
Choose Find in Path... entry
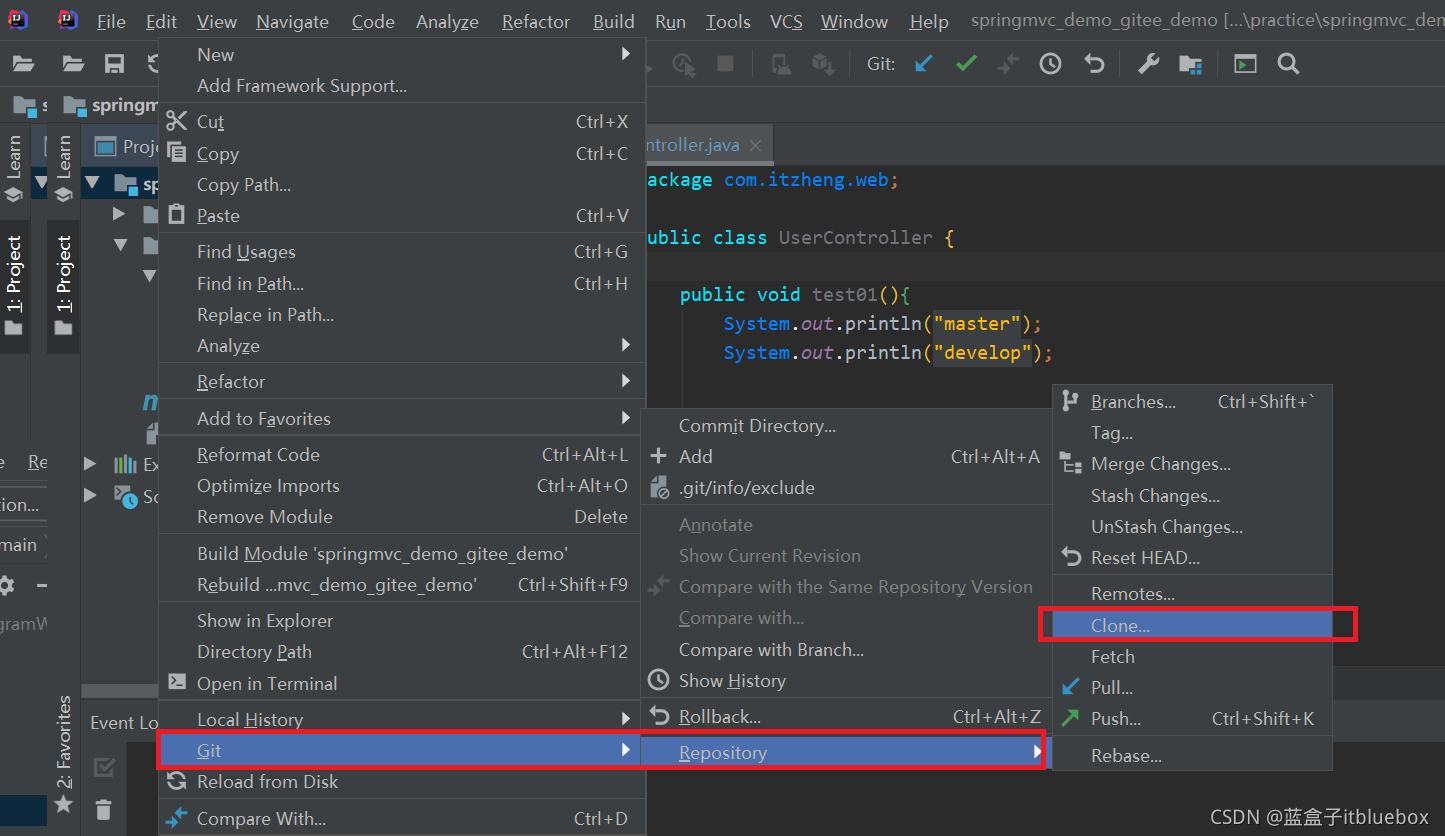pyautogui.click(x=402, y=284)
